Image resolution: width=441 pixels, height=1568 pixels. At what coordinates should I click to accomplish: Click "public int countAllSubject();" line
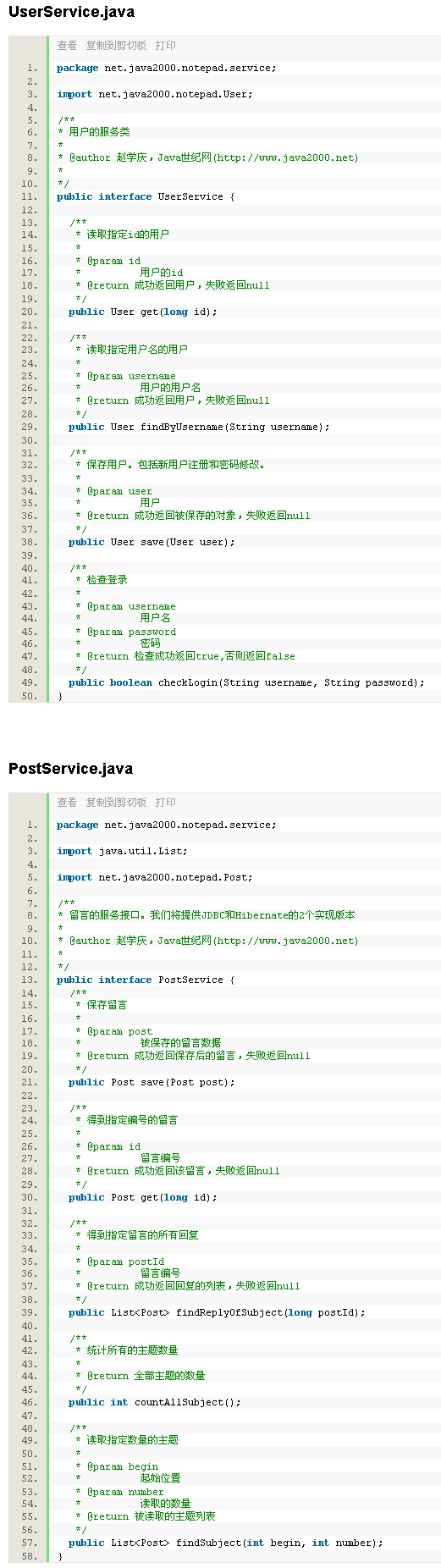coord(155,1402)
